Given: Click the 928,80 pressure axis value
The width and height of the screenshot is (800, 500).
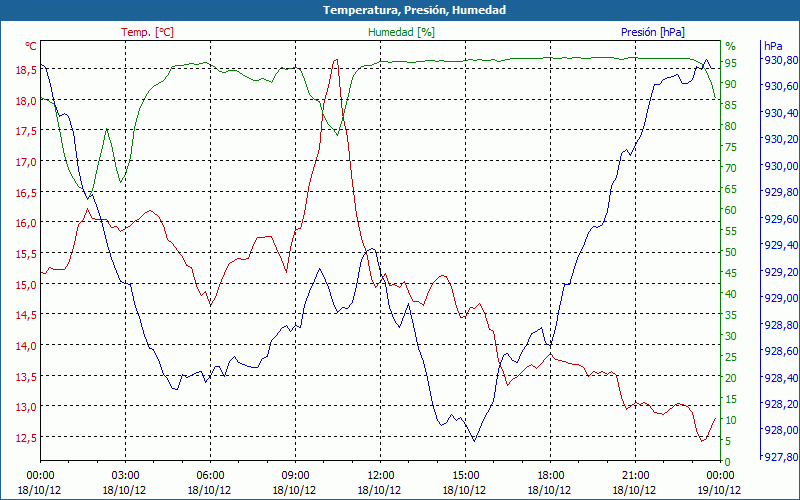Looking at the screenshot, I should click(x=781, y=324).
